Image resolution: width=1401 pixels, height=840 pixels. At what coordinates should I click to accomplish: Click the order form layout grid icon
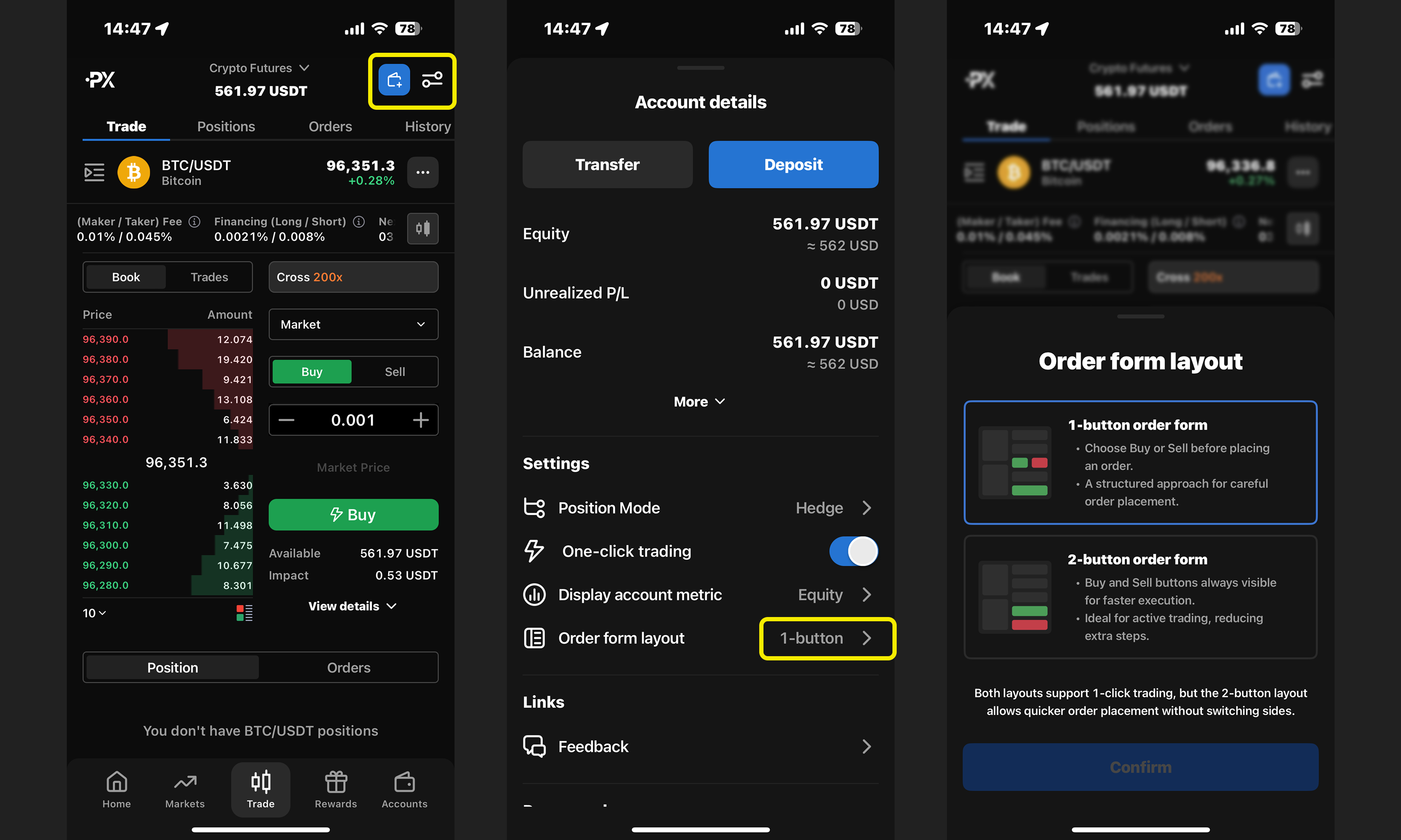point(533,637)
